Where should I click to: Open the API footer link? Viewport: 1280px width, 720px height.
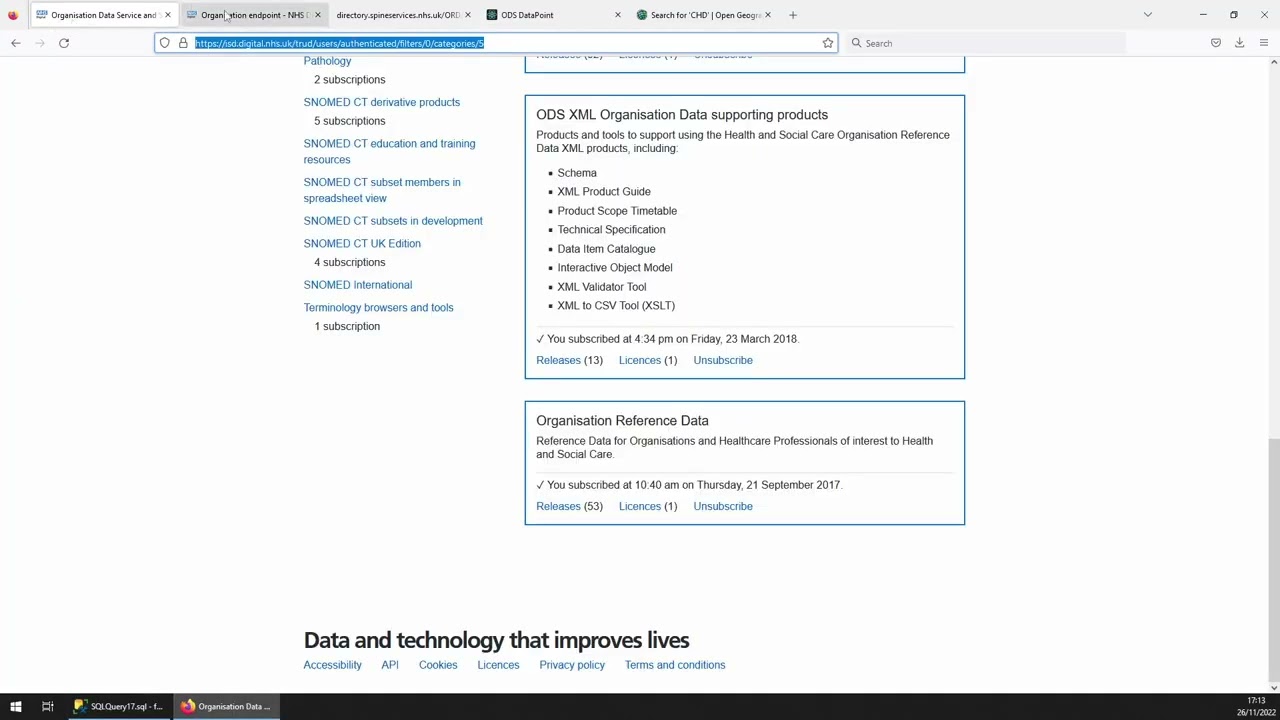point(389,665)
